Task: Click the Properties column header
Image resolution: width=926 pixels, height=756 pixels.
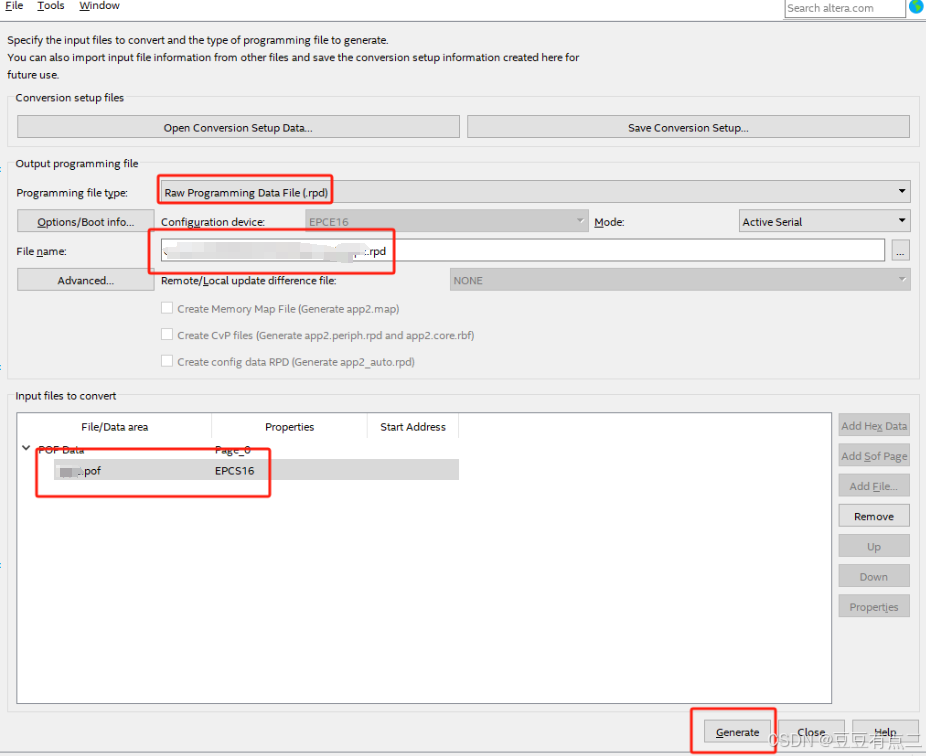Action: point(289,426)
